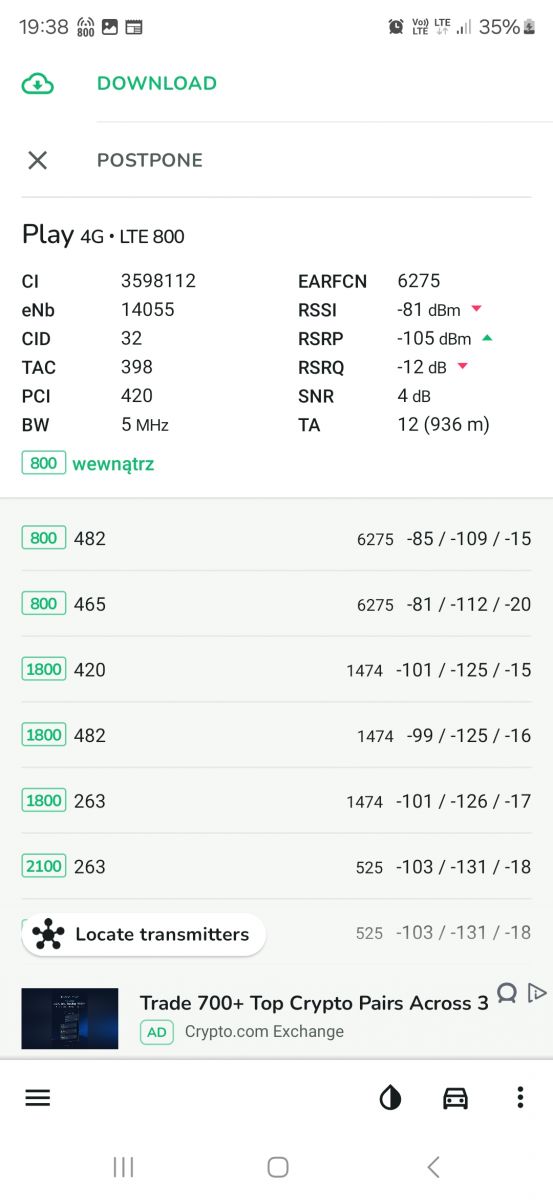Open the three-dot overflow menu
Viewport: 553px width, 1200px height.
pyautogui.click(x=520, y=1098)
